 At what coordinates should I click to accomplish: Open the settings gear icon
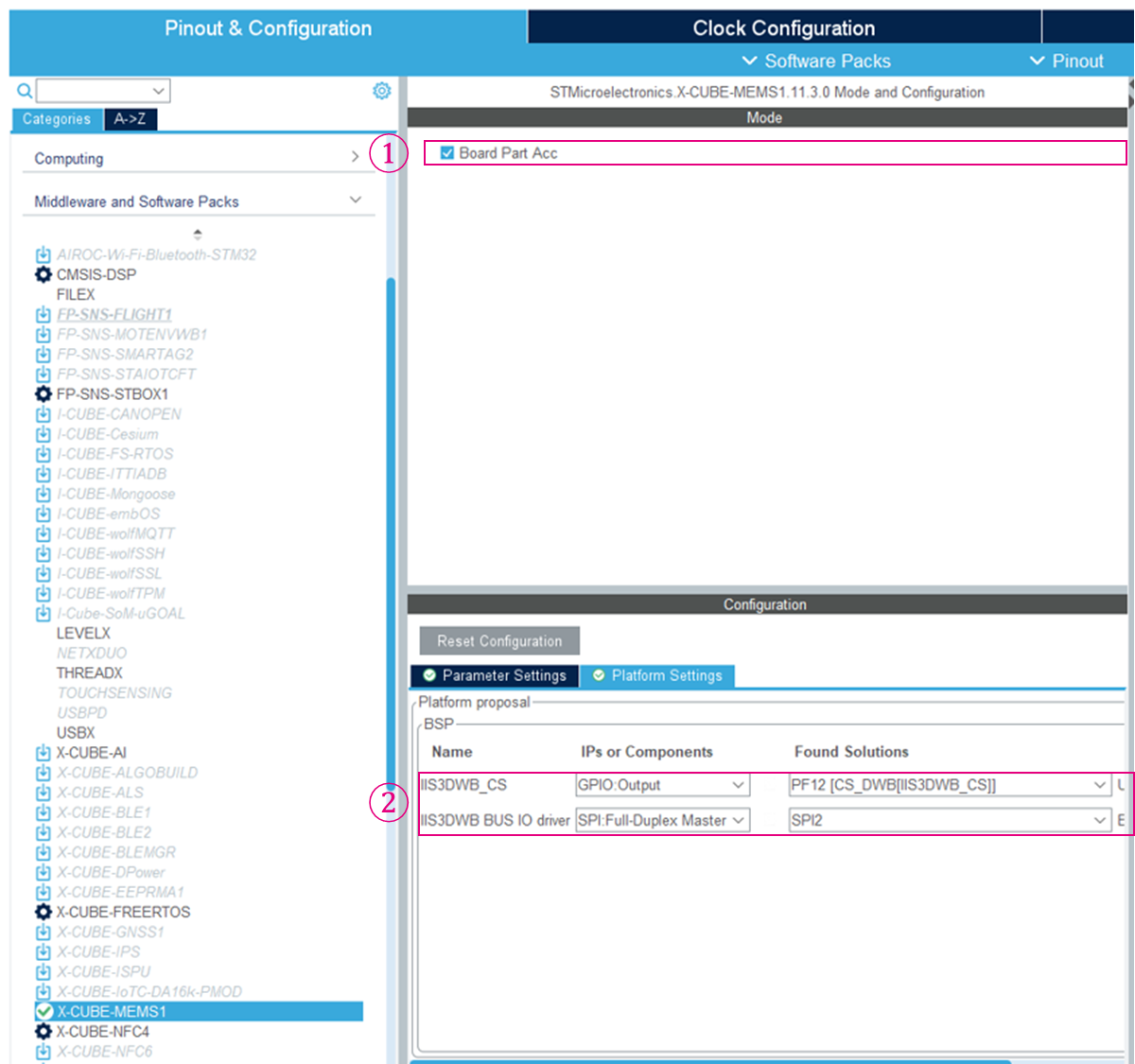coord(381,91)
